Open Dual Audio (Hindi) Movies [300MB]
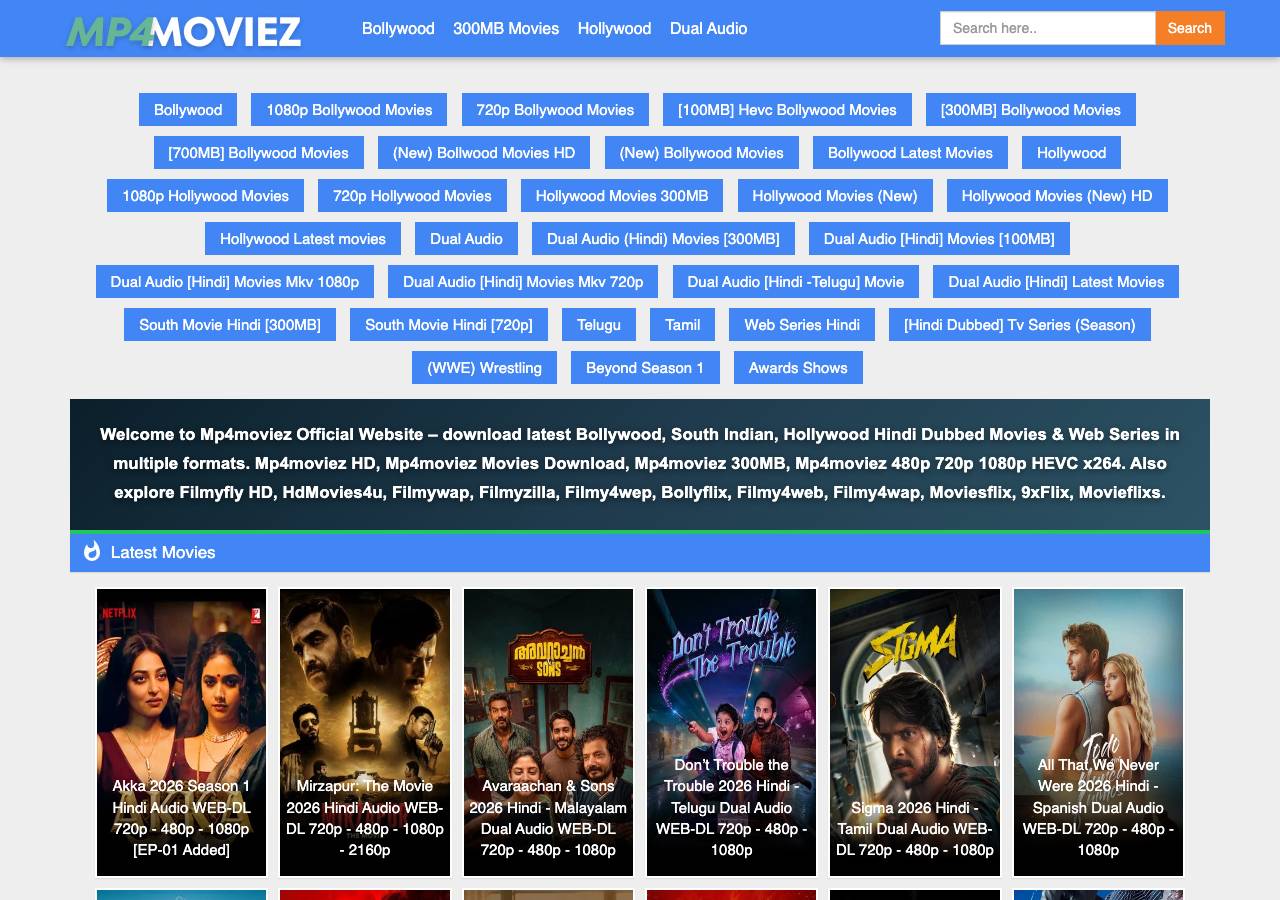 click(663, 238)
